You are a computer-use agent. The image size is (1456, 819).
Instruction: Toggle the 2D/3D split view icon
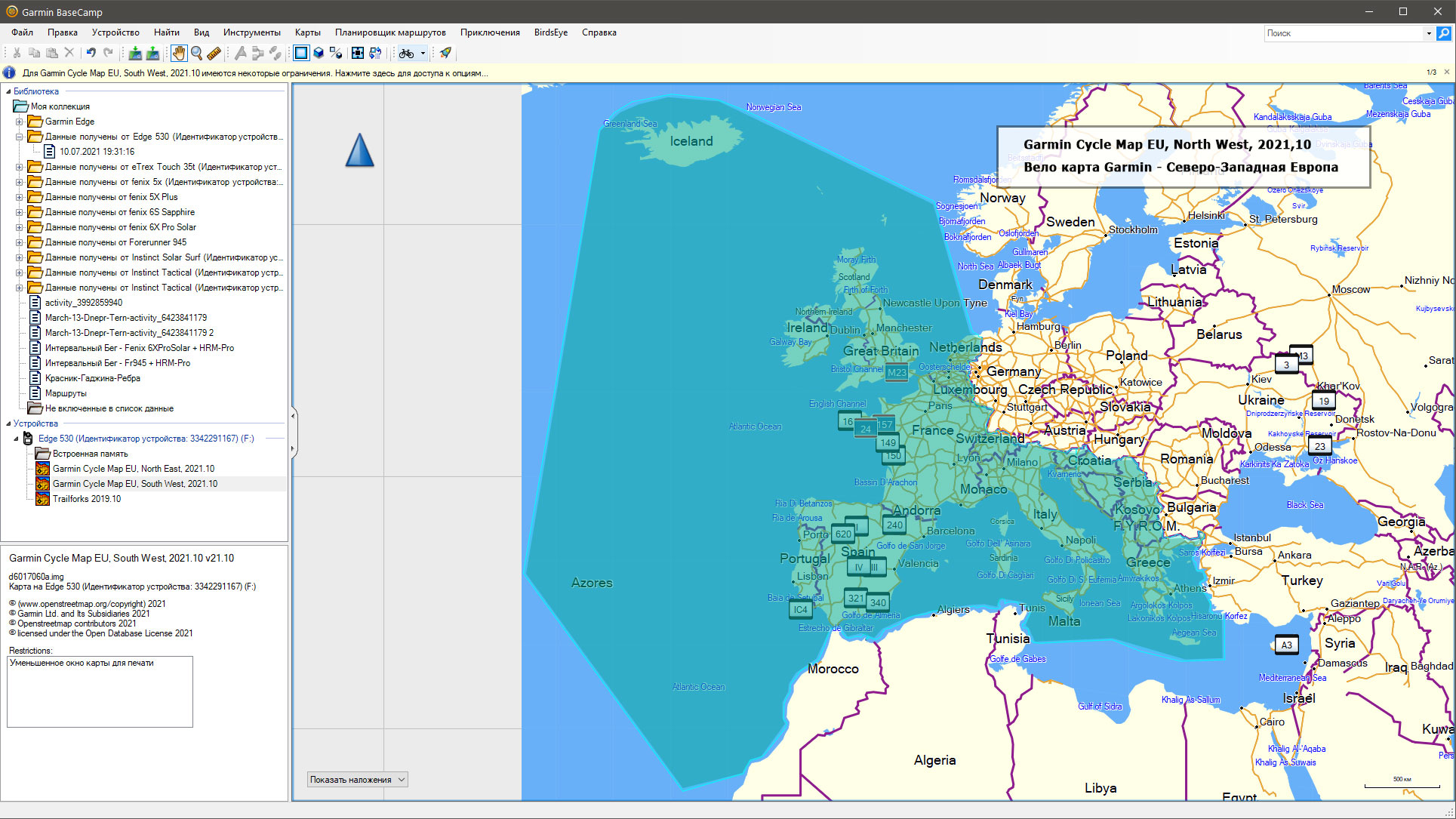point(336,53)
